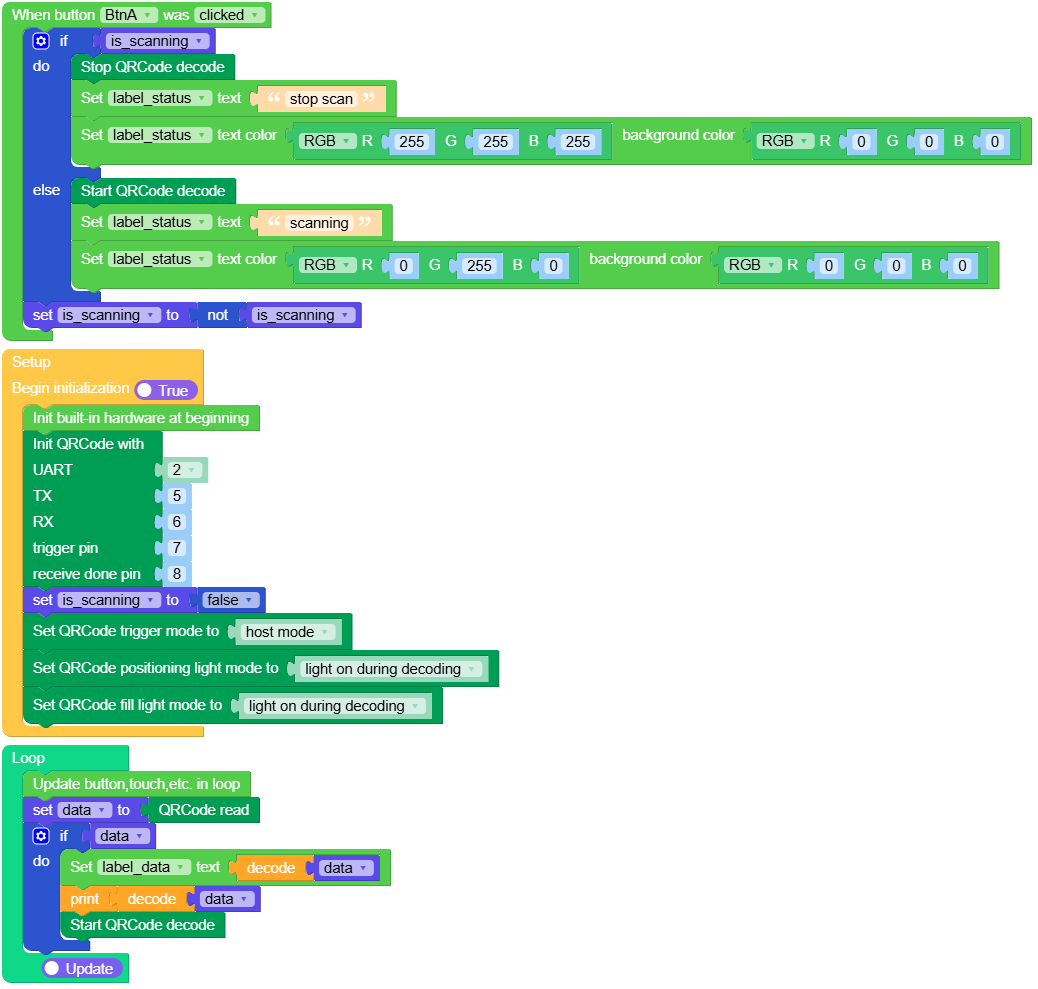
Task: Toggle the Update switch in Loop
Action: (x=82, y=968)
